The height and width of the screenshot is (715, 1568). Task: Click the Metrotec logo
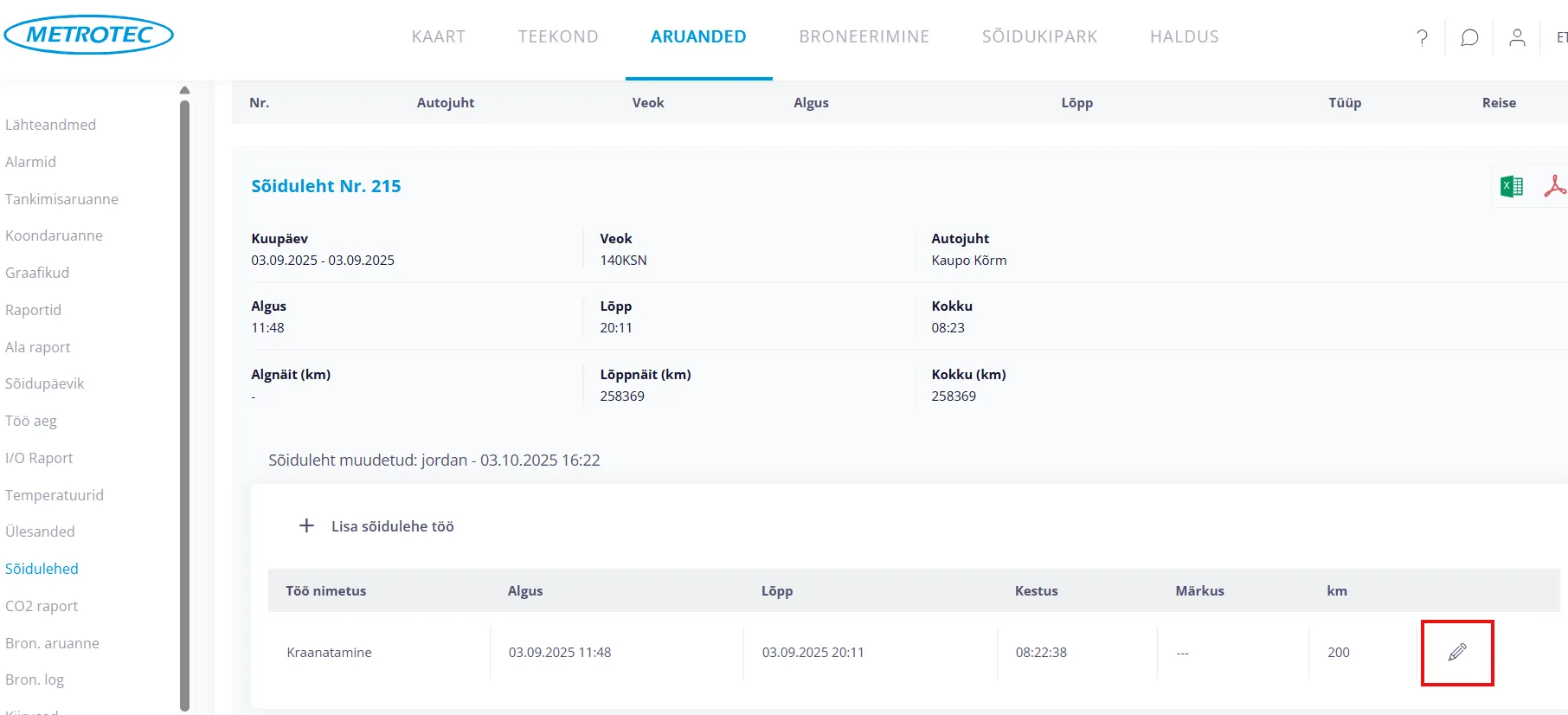(89, 35)
